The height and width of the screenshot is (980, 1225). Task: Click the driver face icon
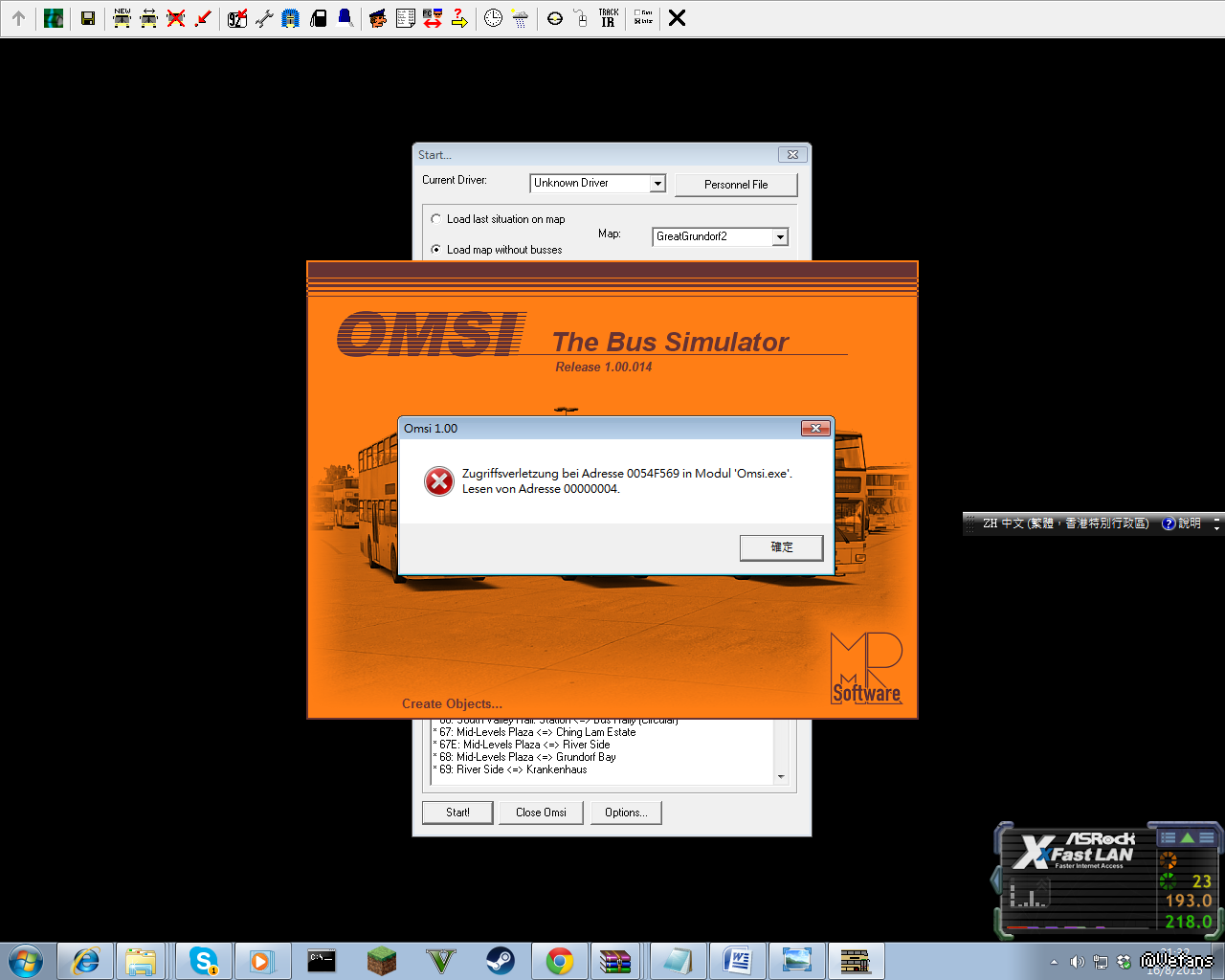click(379, 18)
